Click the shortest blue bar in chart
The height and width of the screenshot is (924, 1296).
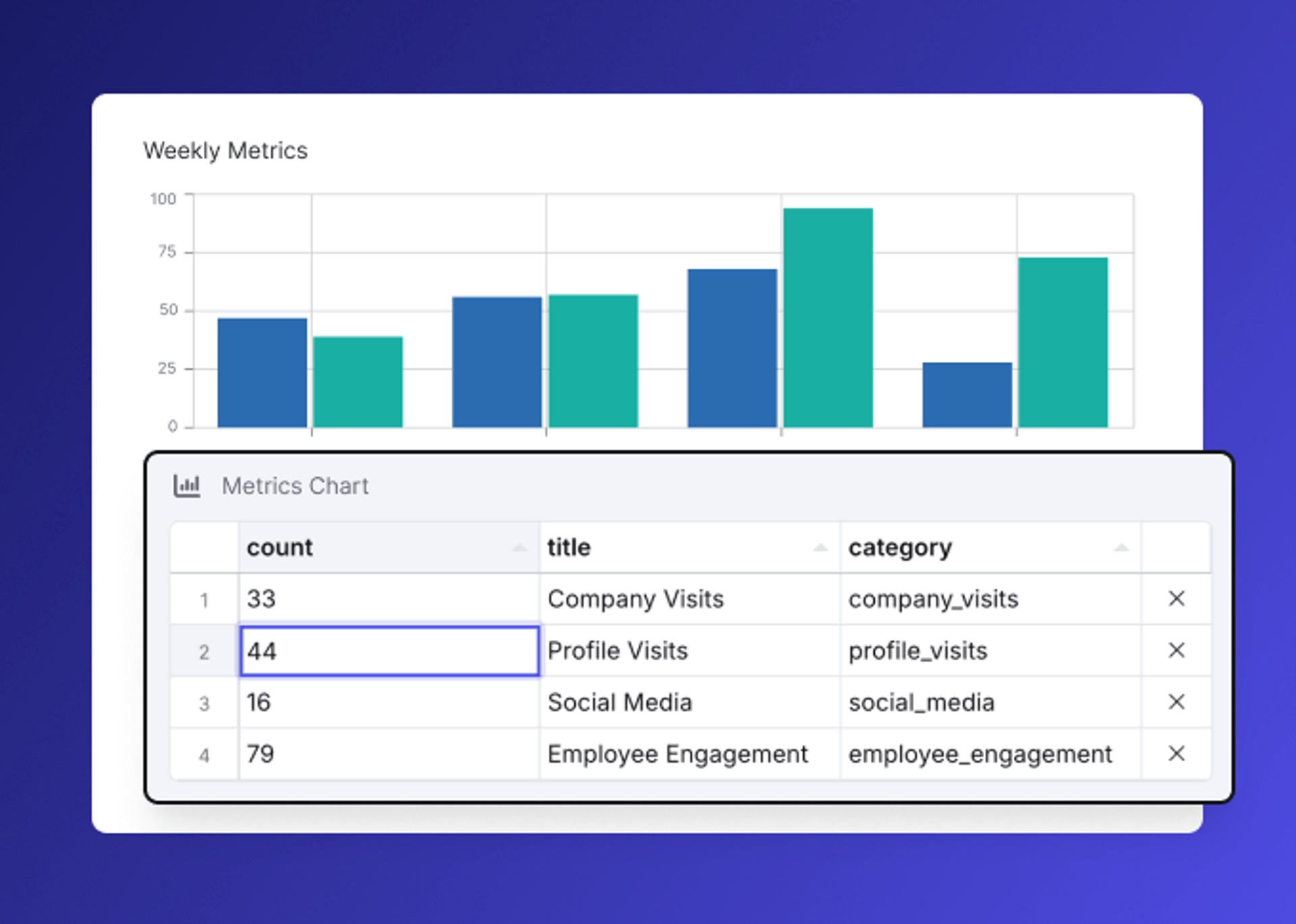[x=967, y=395]
